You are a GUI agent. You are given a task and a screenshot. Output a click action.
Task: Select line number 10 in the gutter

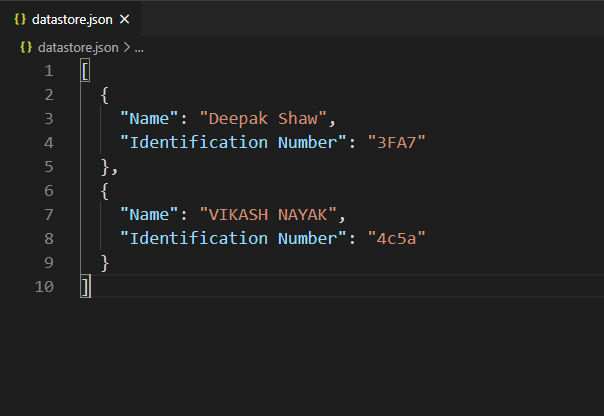[x=44, y=286]
